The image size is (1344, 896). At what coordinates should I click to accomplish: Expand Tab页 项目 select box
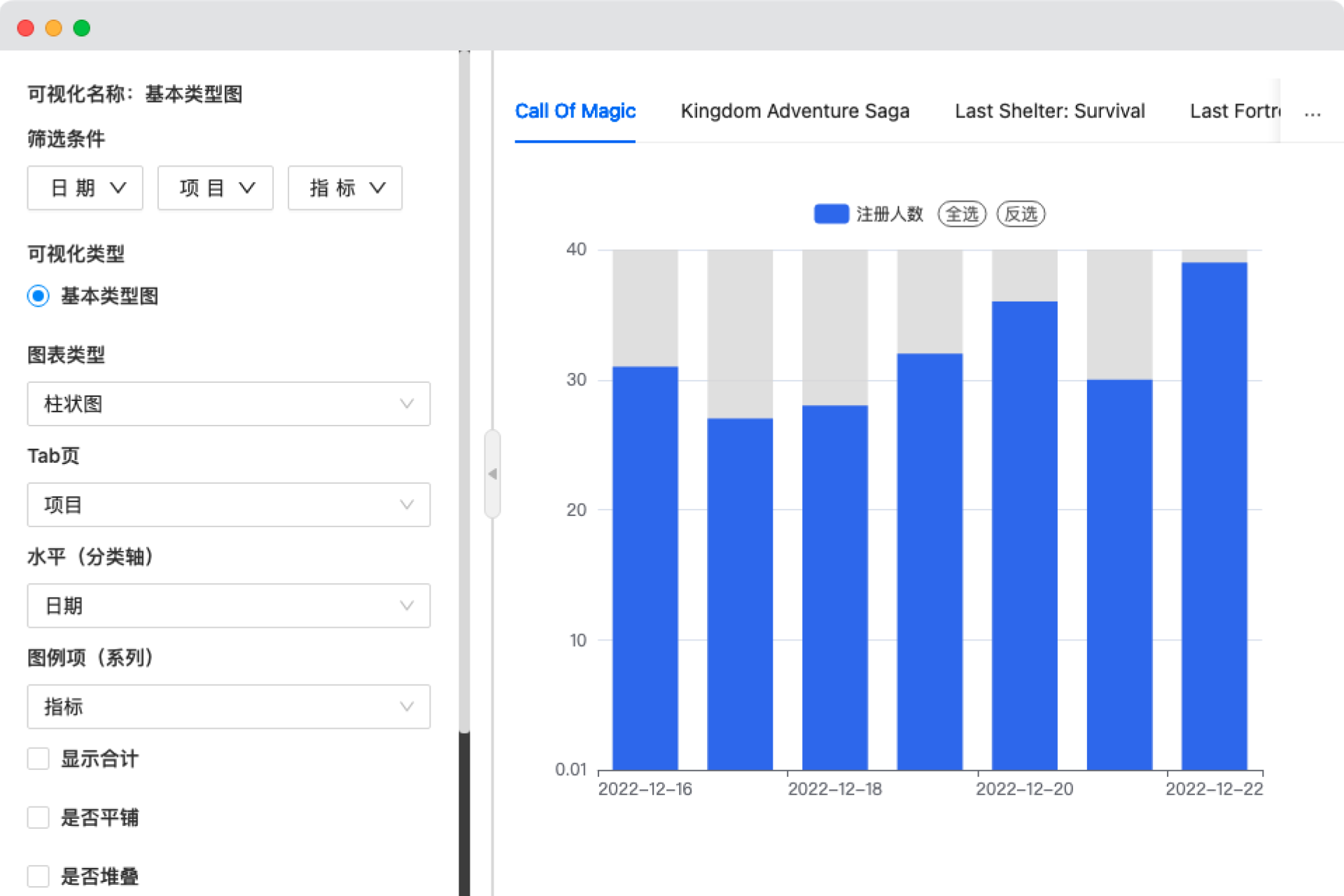click(229, 505)
